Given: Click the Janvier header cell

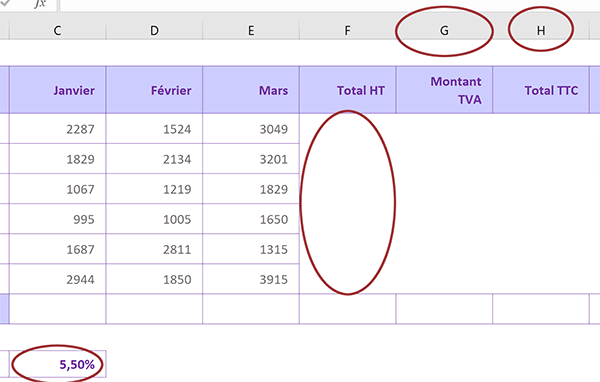Looking at the screenshot, I should coord(57,90).
